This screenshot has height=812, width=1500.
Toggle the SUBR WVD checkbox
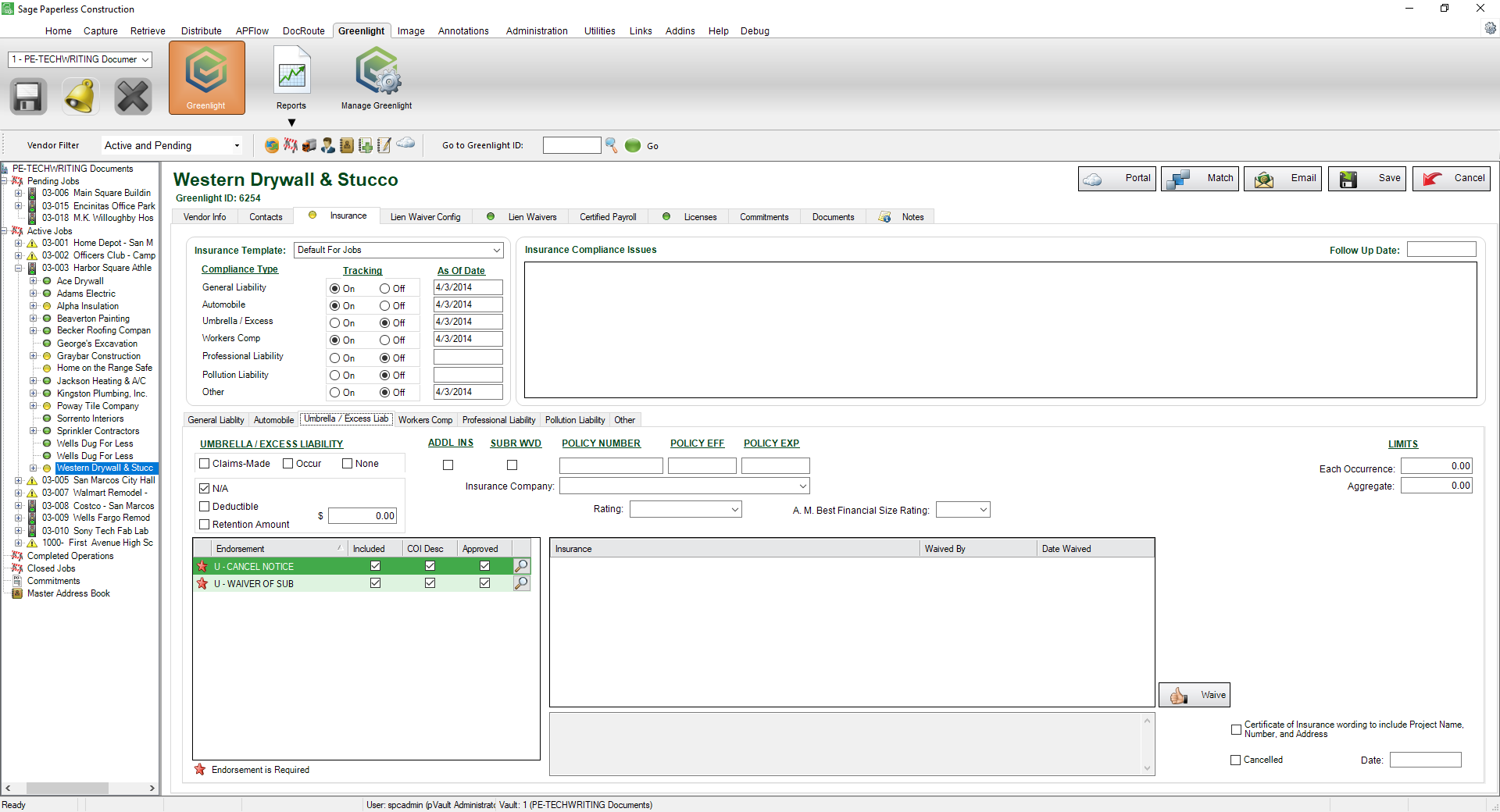[512, 465]
